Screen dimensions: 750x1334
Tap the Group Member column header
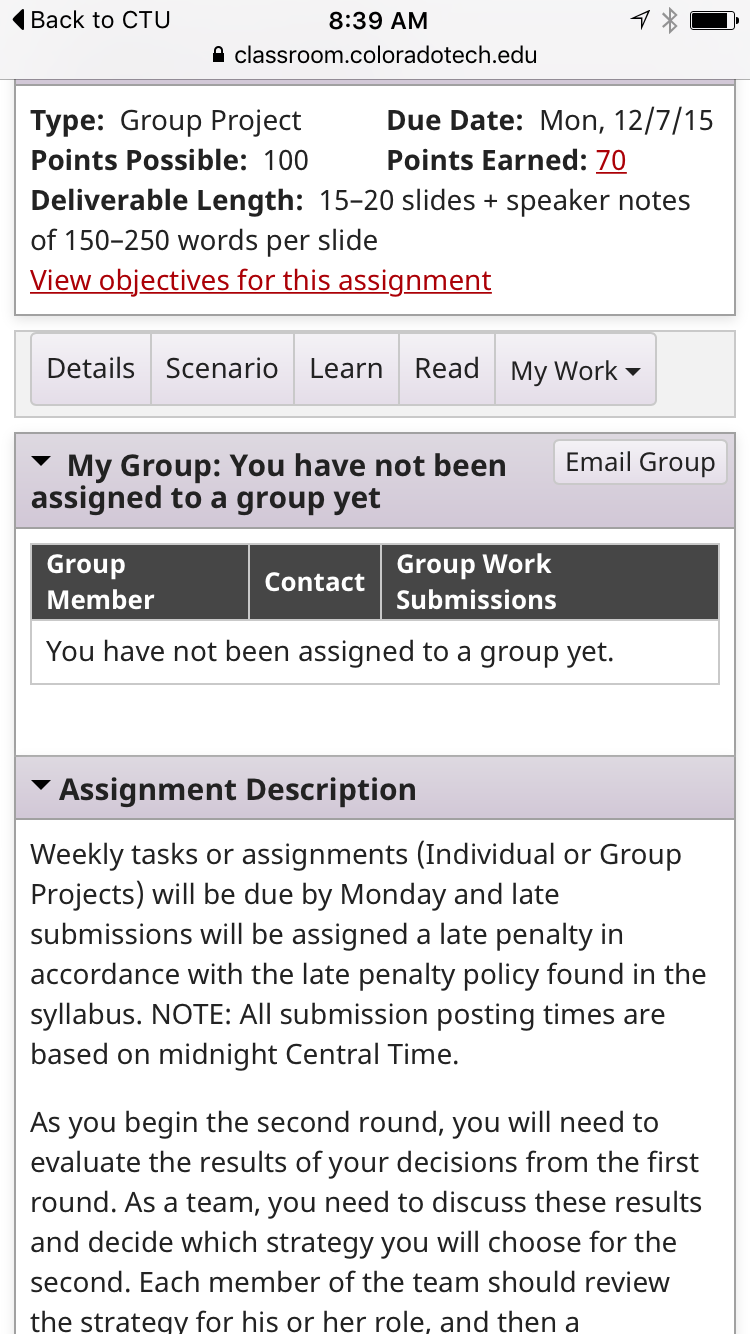[x=140, y=582]
